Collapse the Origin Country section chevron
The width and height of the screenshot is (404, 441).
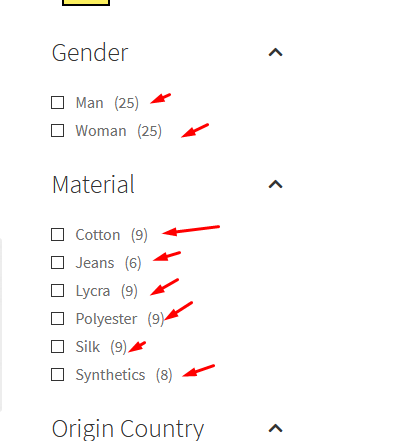coord(275,428)
